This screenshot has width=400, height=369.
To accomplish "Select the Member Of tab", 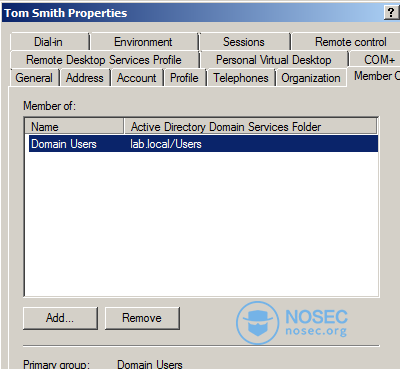I will click(374, 76).
